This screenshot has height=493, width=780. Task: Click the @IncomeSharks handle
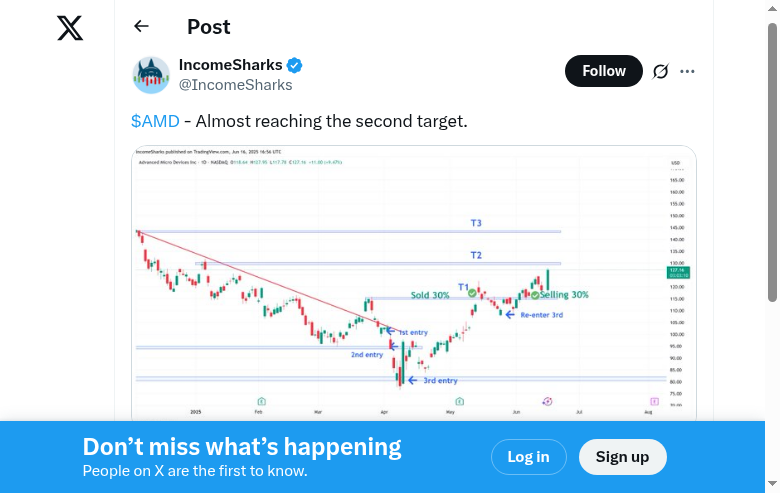235,85
